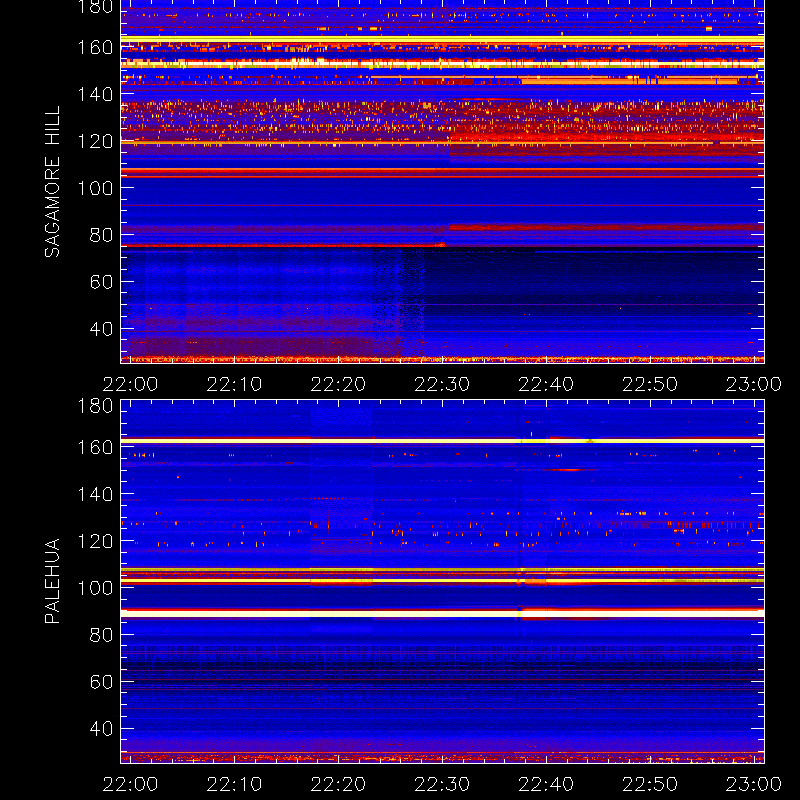The image size is (800, 800).
Task: Choose the 180 frequency tick on Palehua axis
Action: pos(95,406)
